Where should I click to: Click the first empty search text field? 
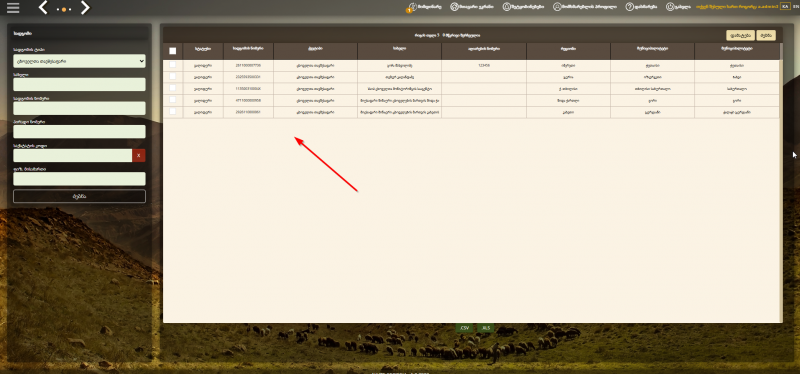[x=79, y=85]
